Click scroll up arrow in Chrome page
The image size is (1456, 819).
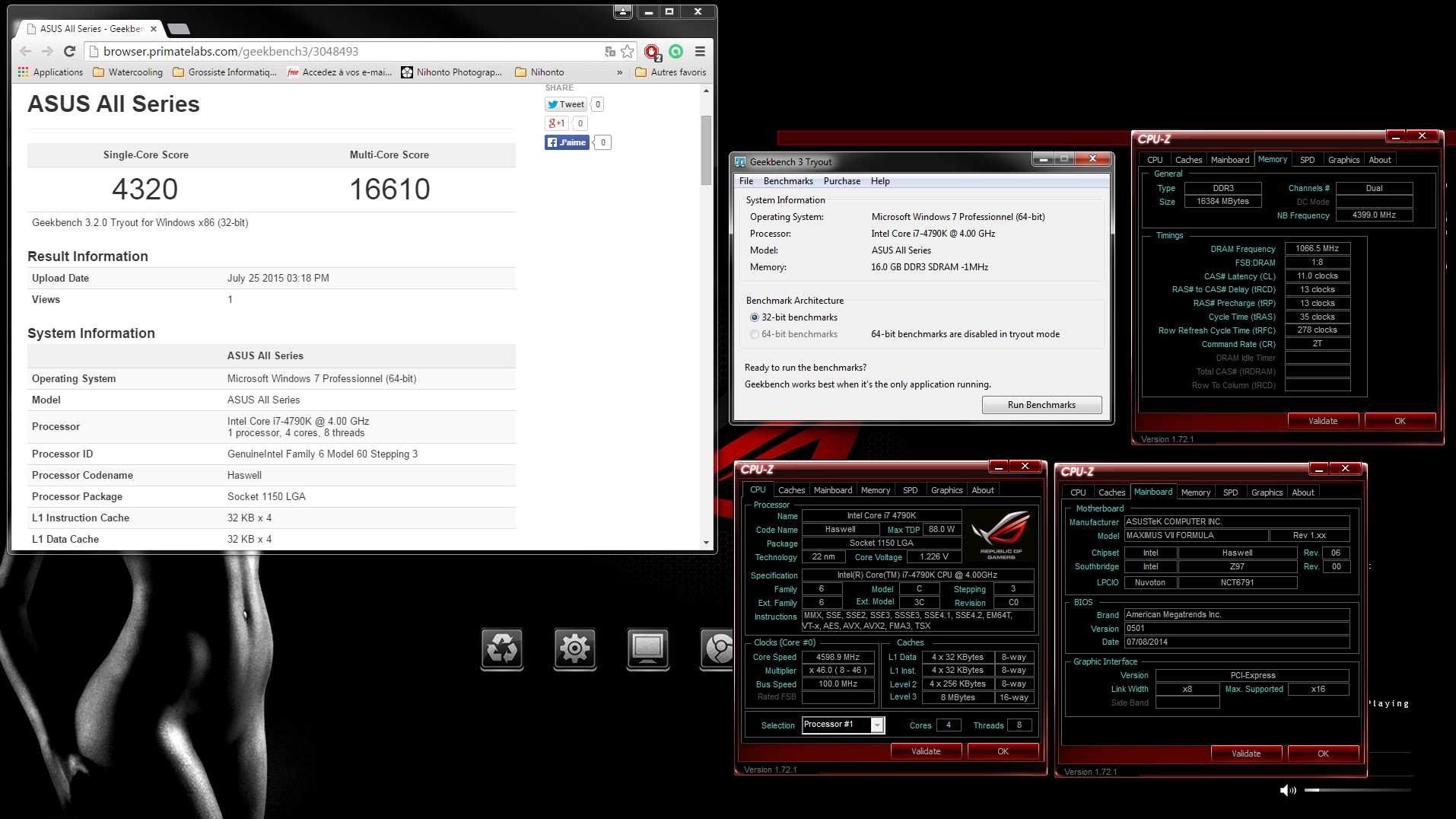click(x=706, y=91)
